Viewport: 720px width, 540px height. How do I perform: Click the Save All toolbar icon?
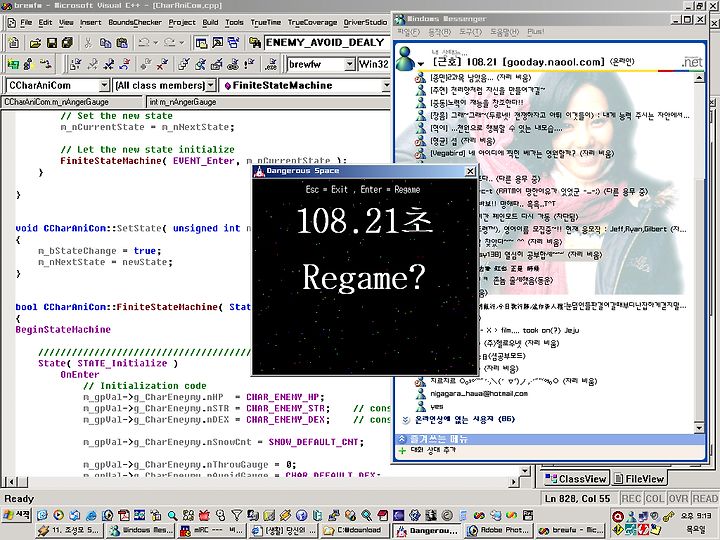click(x=68, y=43)
